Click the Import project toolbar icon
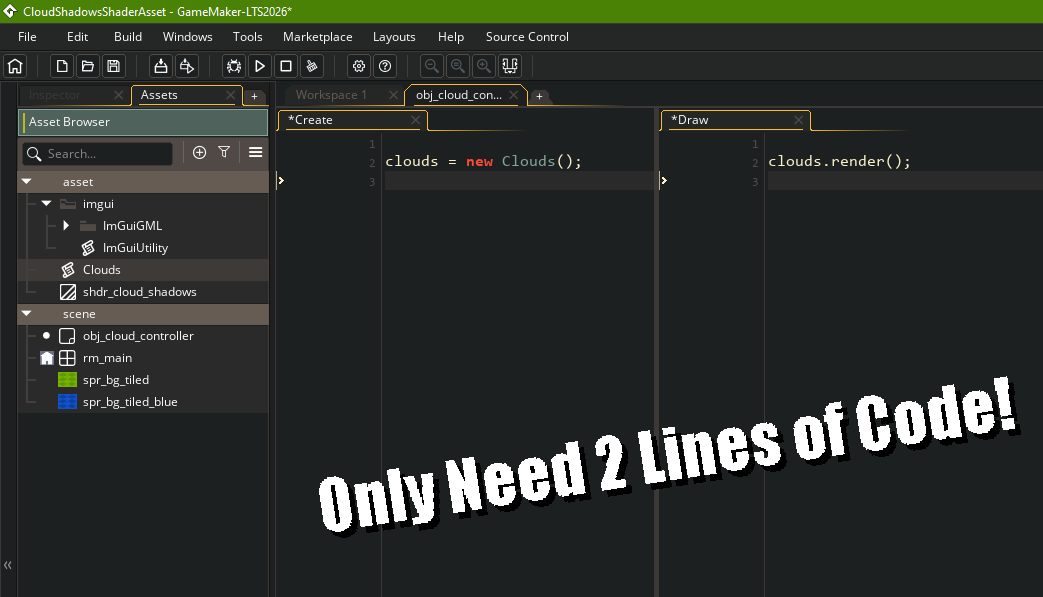 pyautogui.click(x=160, y=66)
